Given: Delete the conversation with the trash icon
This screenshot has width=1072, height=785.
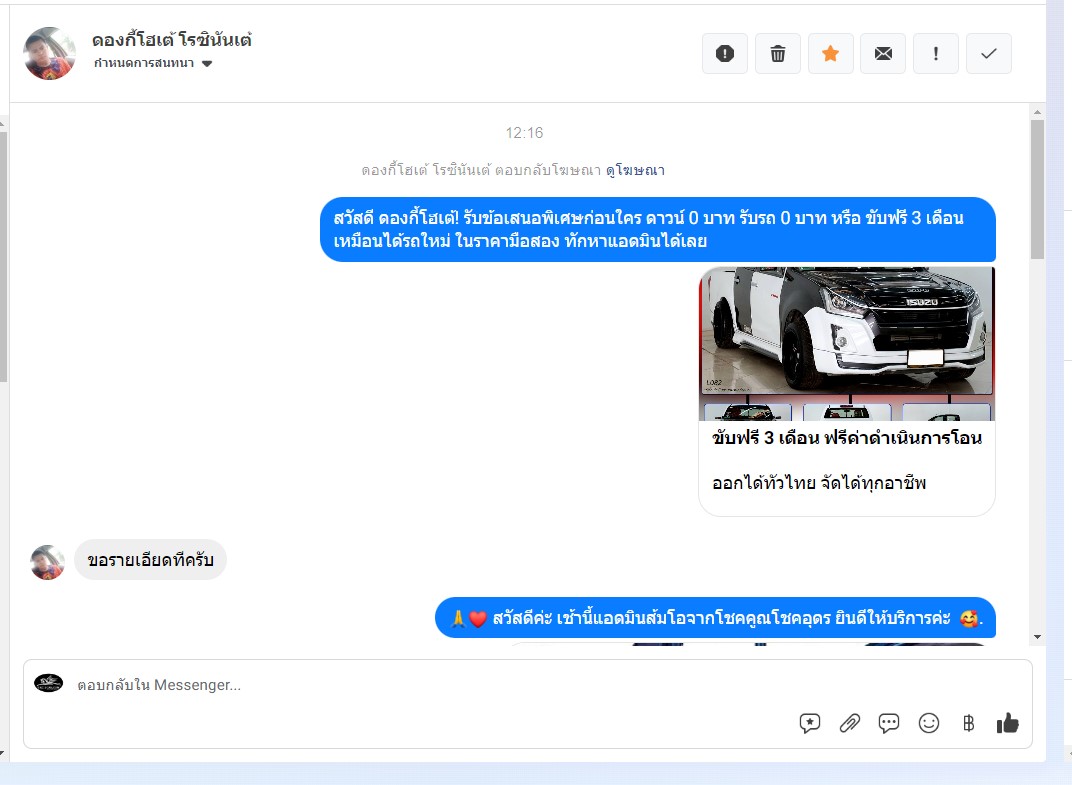Looking at the screenshot, I should point(777,53).
